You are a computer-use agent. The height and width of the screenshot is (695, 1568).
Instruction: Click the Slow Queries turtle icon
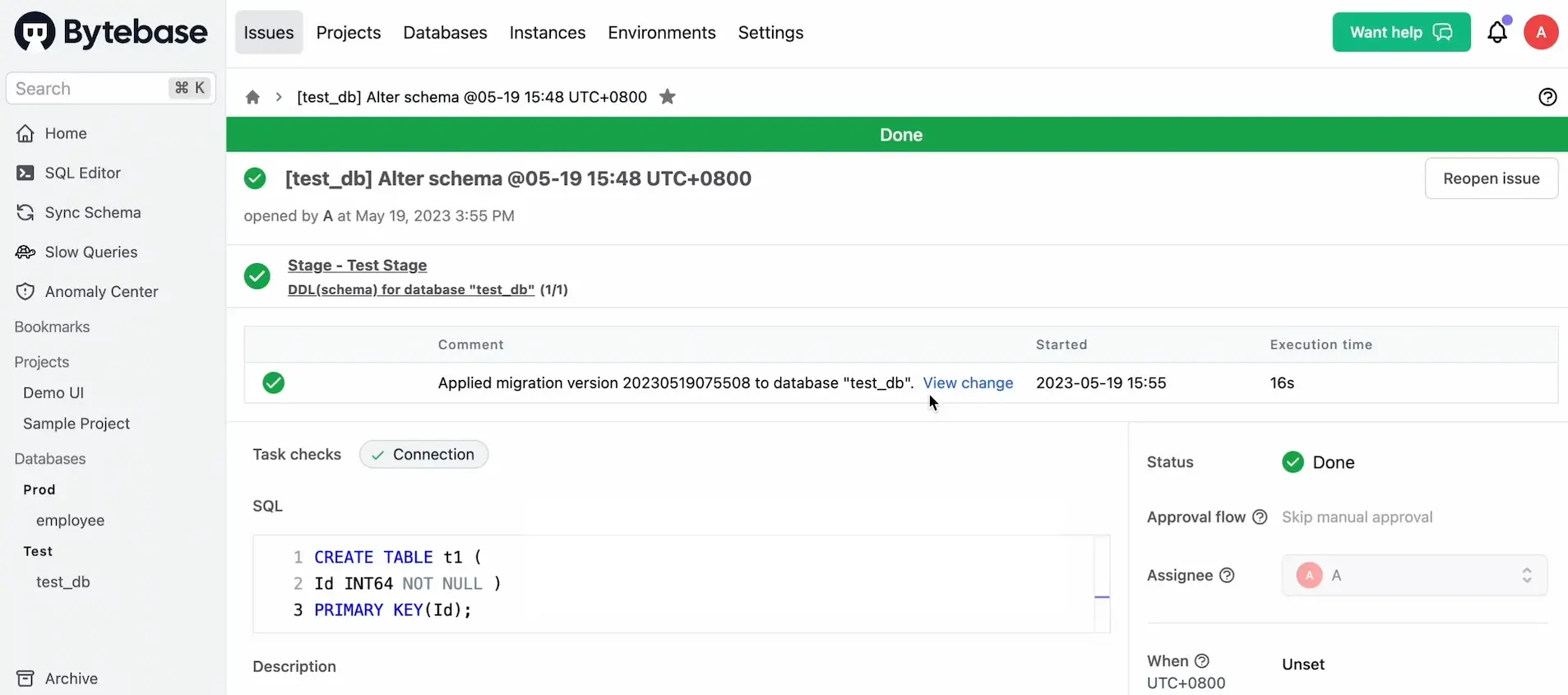click(x=25, y=252)
